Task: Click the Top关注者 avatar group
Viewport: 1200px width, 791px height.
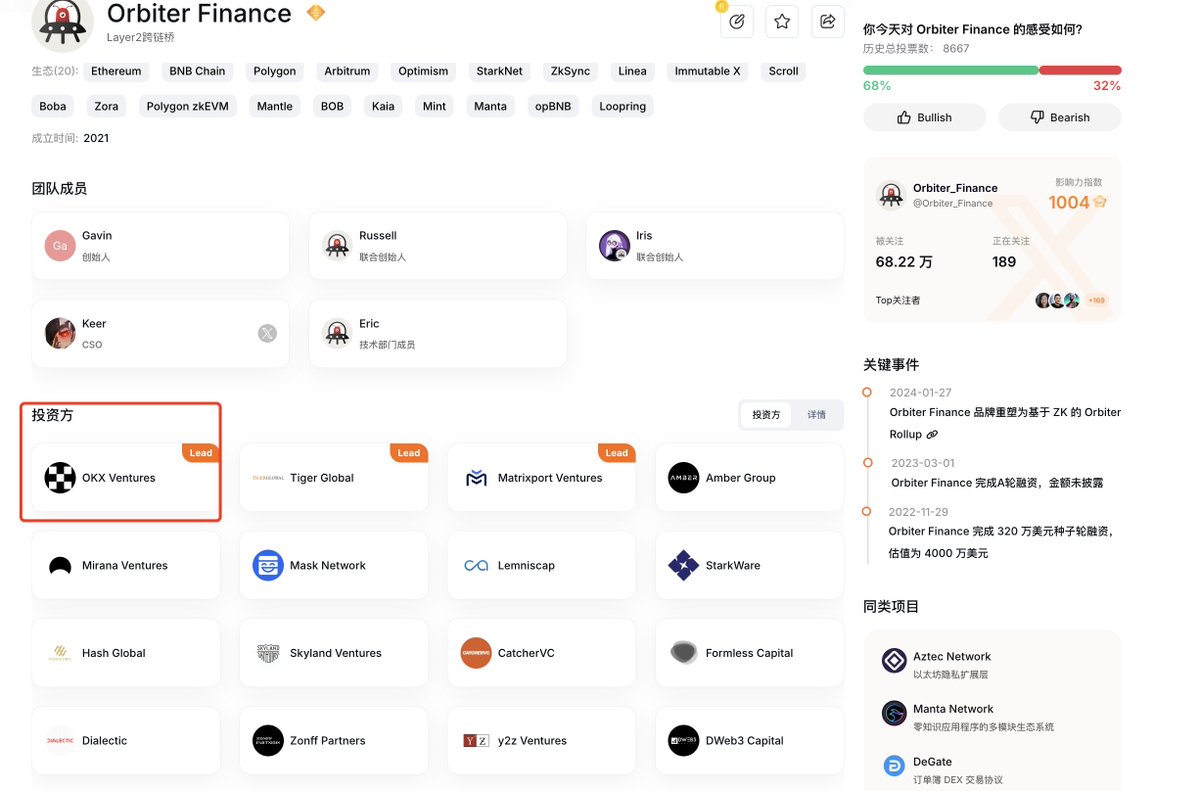Action: point(1058,300)
